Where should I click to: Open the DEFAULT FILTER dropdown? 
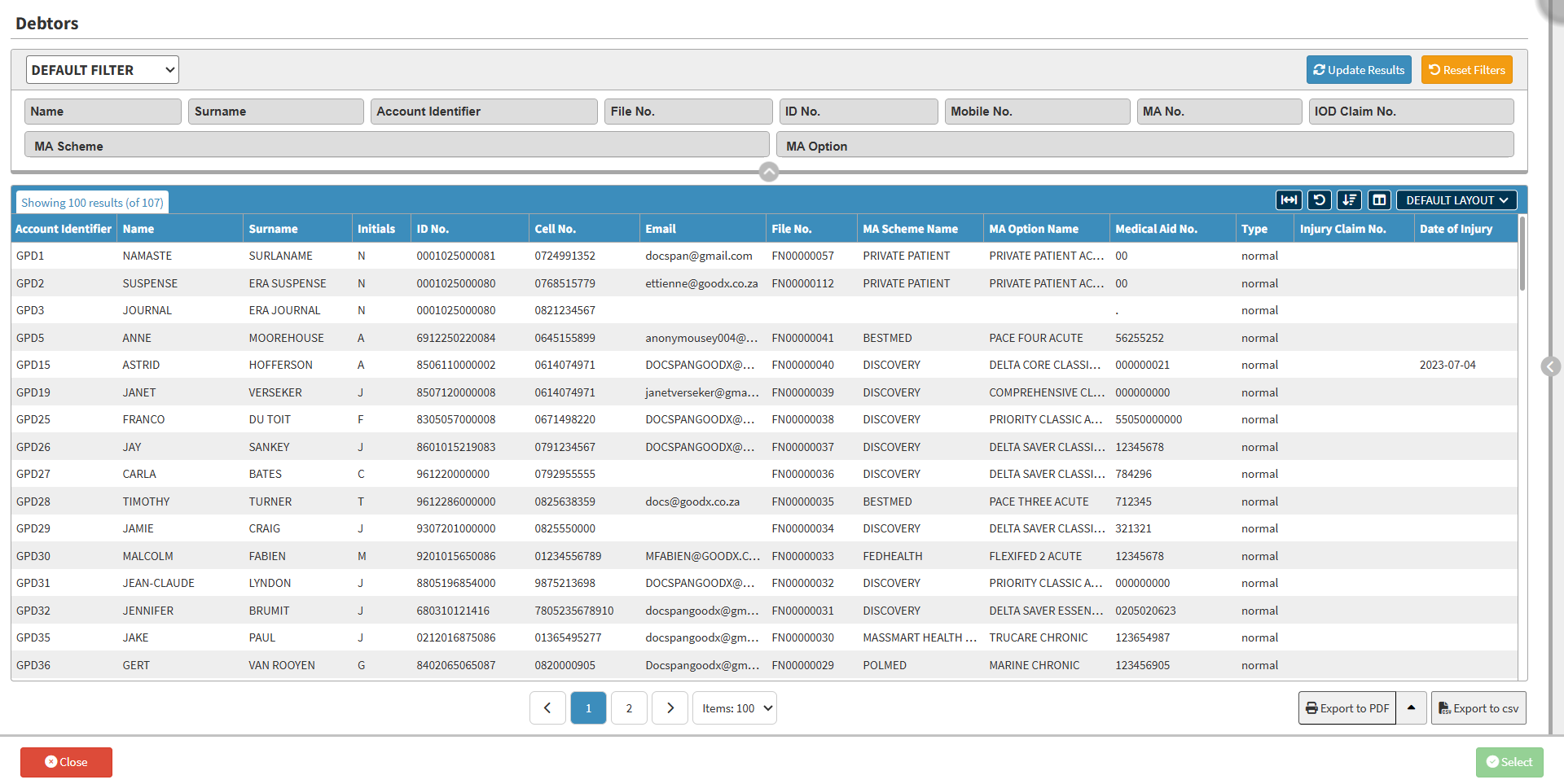[103, 70]
